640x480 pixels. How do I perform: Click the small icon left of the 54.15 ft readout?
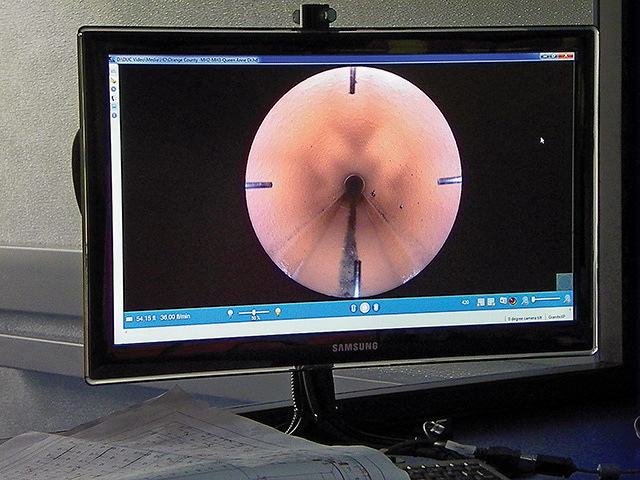pyautogui.click(x=128, y=319)
